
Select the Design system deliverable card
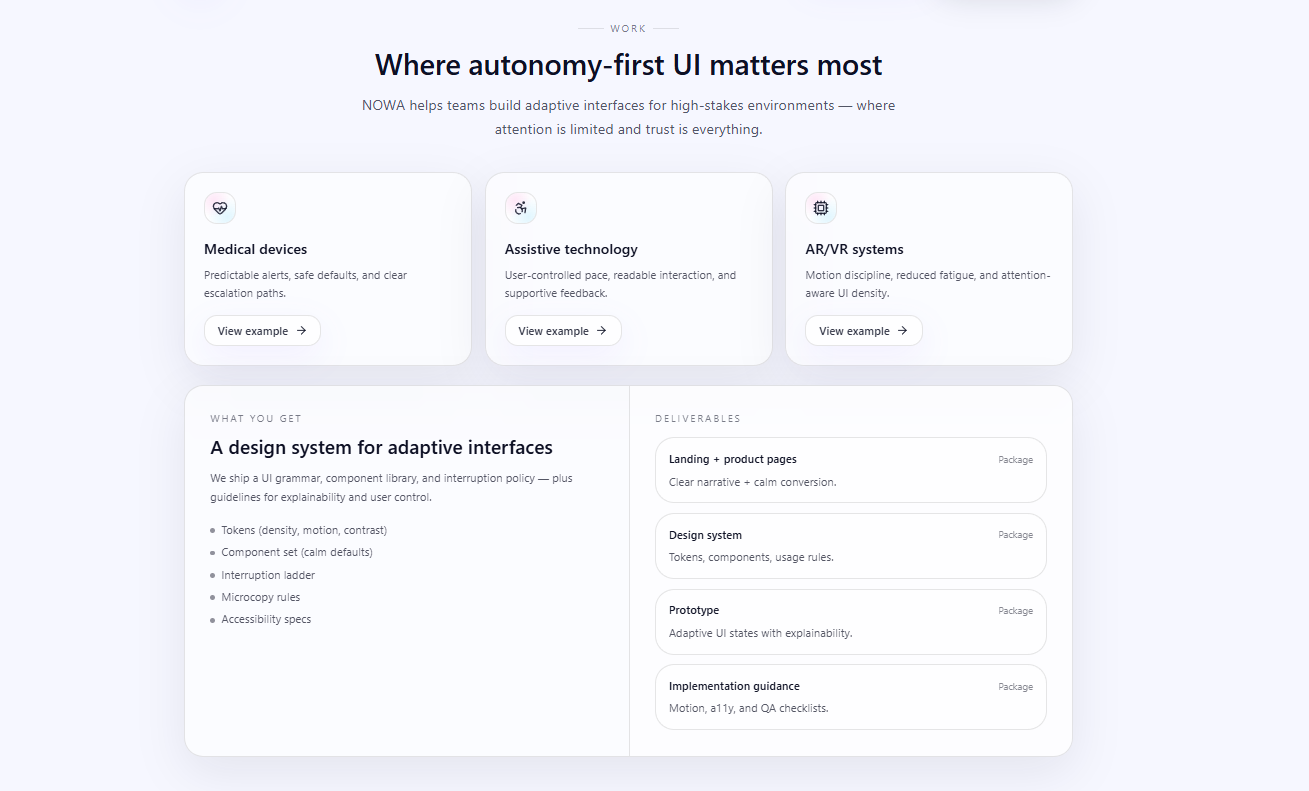coord(850,546)
